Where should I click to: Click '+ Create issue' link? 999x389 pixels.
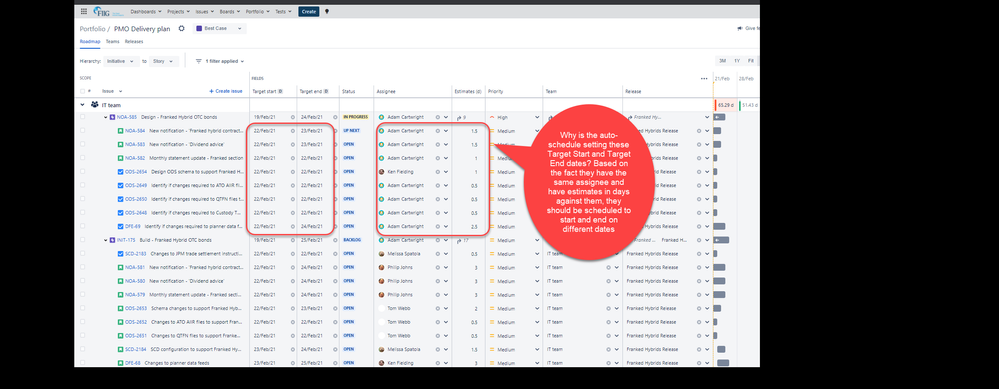click(226, 91)
